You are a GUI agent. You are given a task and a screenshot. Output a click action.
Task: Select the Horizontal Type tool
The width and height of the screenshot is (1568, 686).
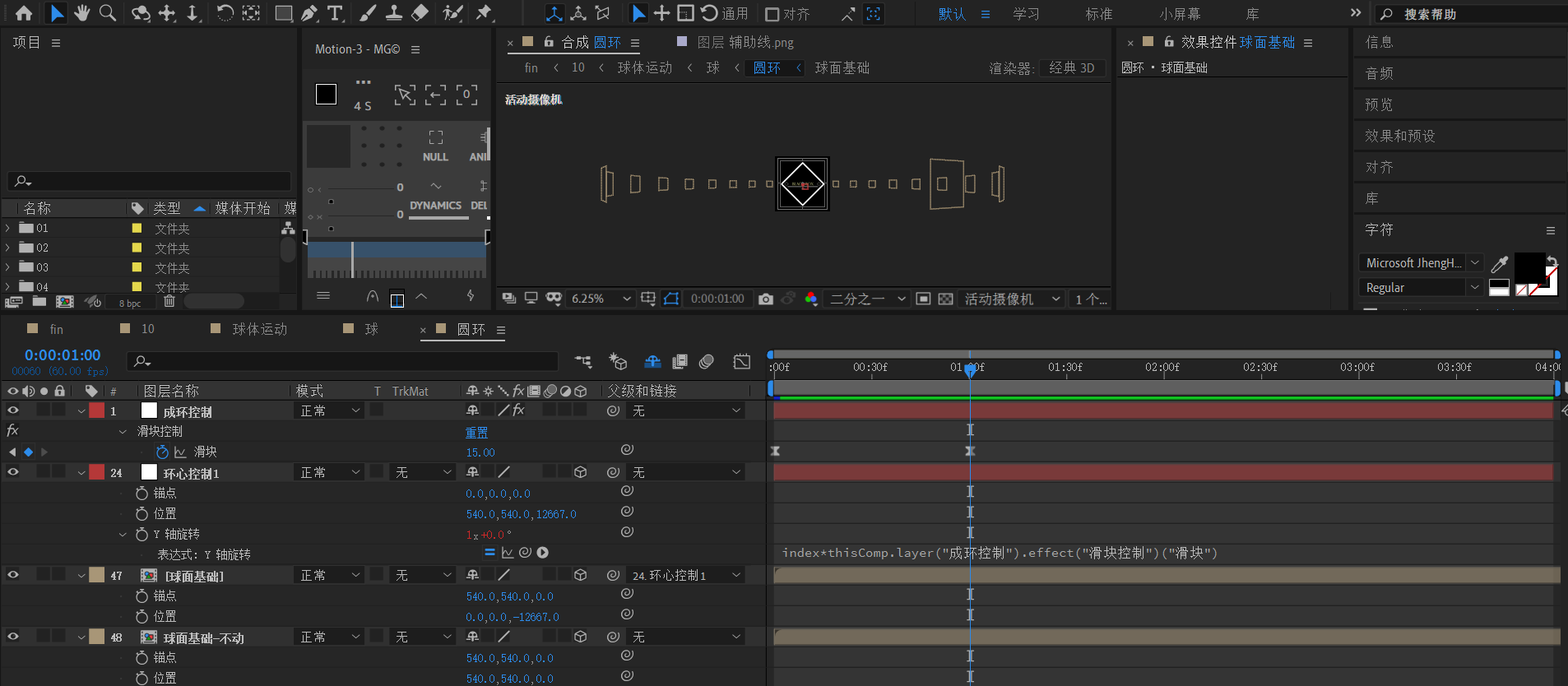click(335, 13)
